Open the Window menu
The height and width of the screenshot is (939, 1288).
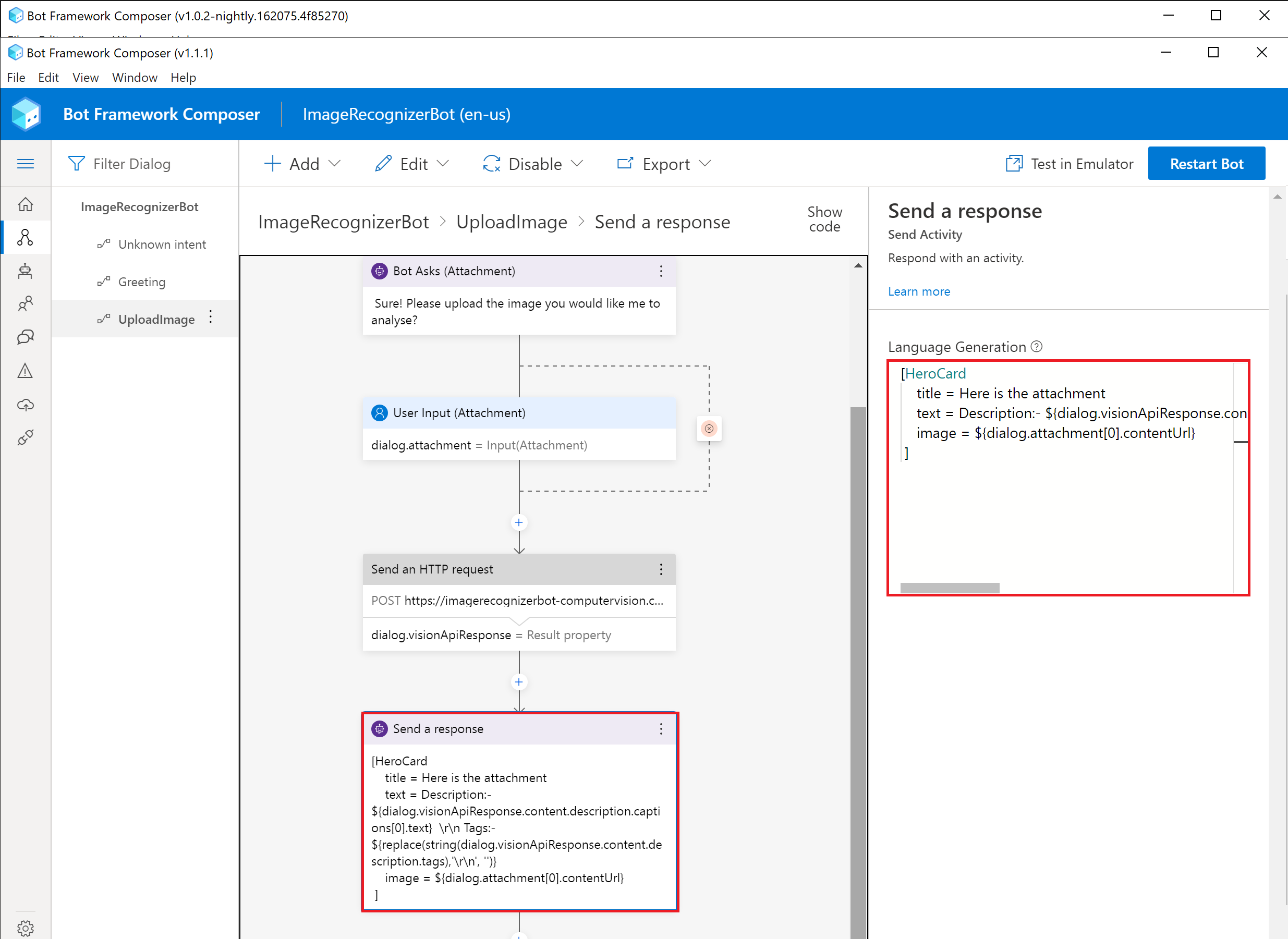tap(135, 77)
